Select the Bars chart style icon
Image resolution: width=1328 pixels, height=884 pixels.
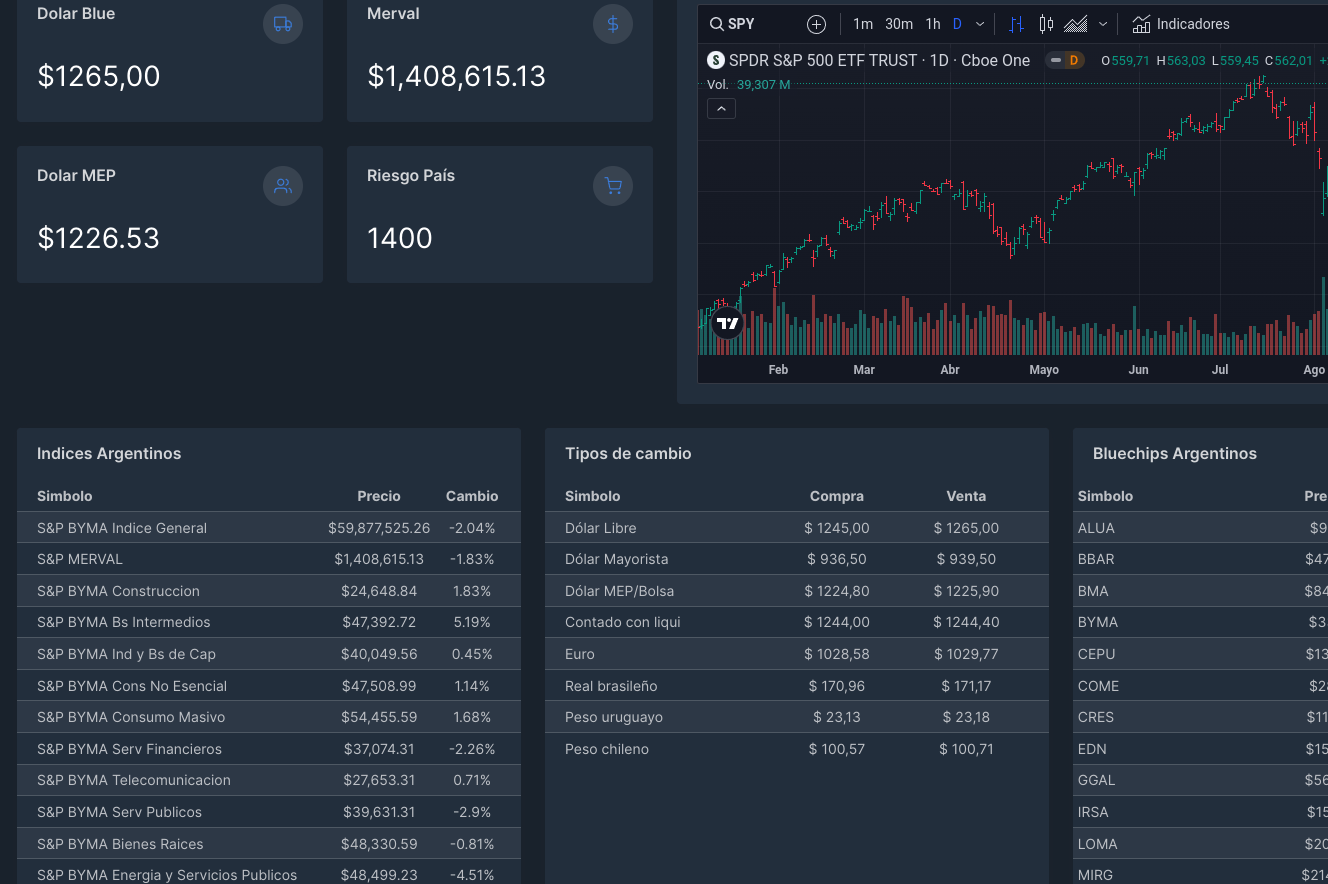coord(1017,24)
